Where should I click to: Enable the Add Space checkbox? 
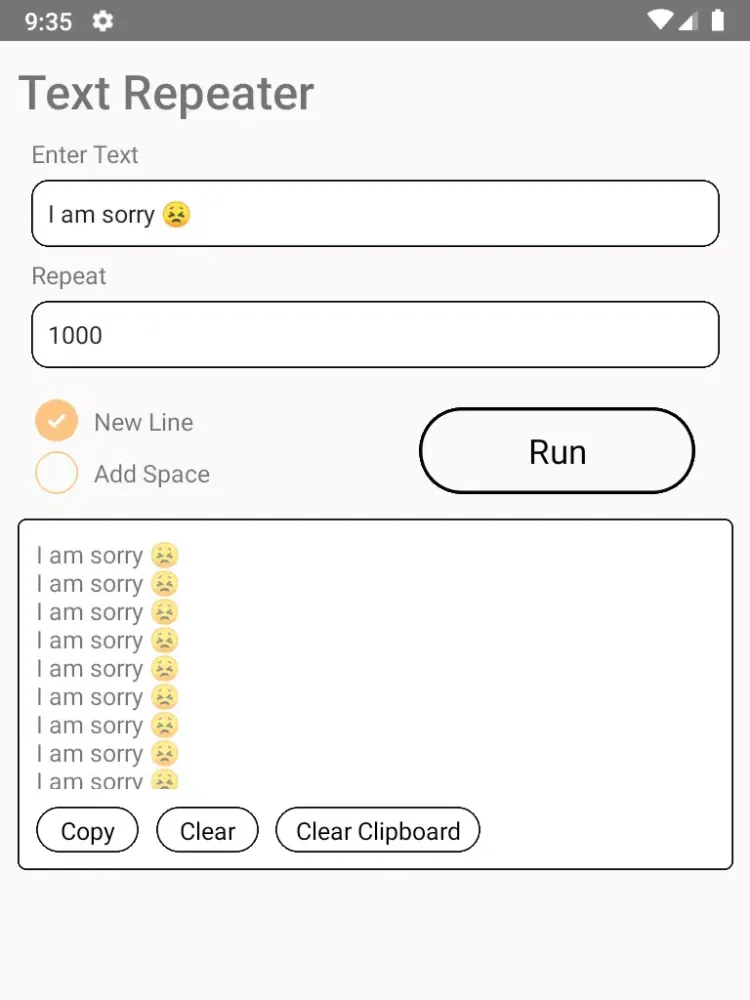pos(56,473)
